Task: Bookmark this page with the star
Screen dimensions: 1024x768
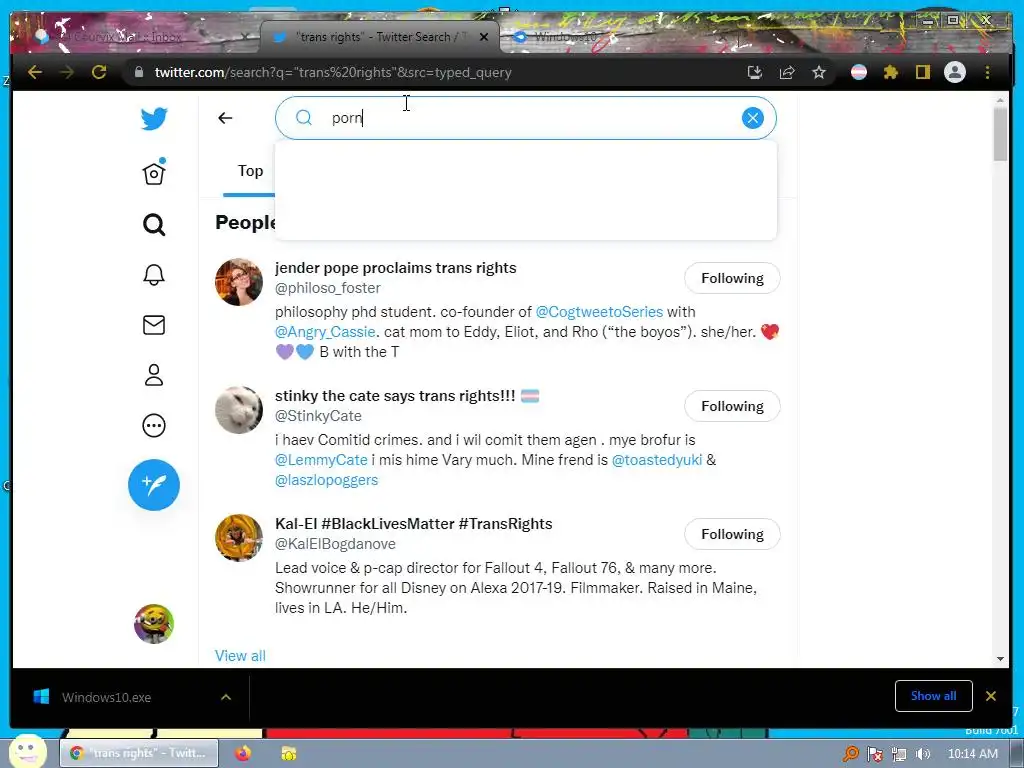Action: tap(819, 72)
